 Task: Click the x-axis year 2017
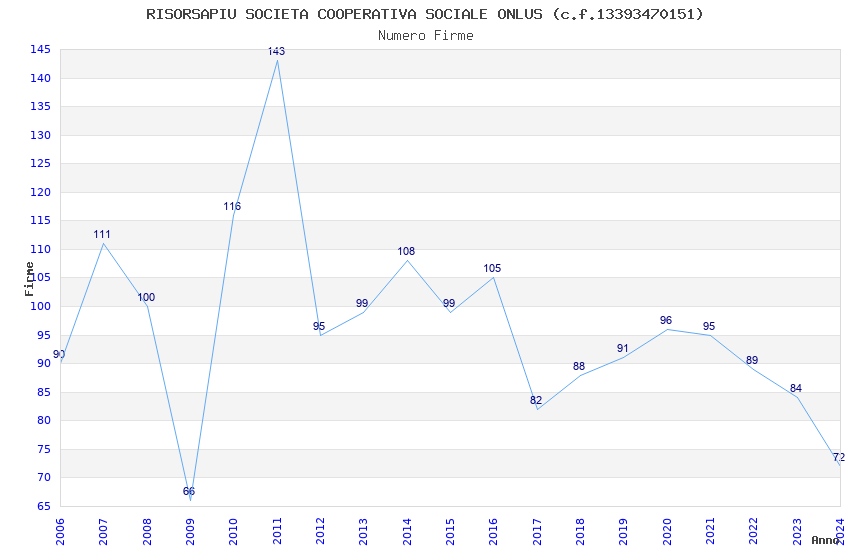click(x=537, y=532)
